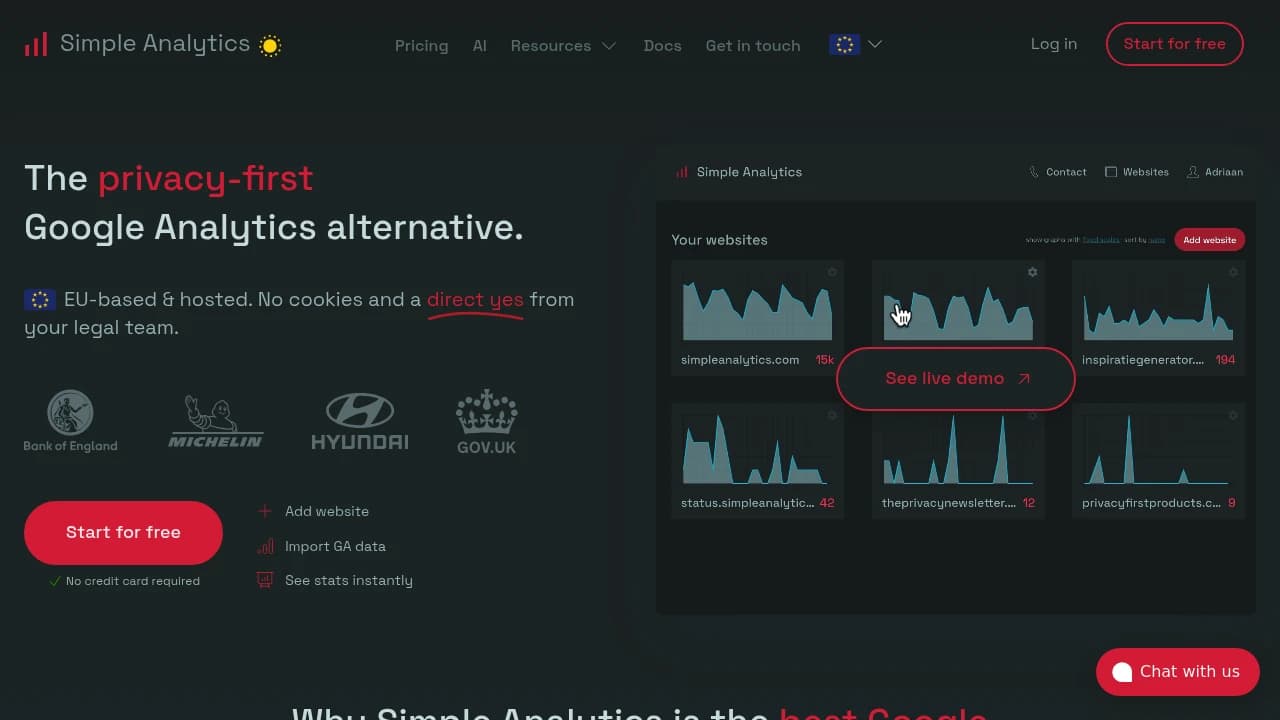The width and height of the screenshot is (1280, 720).
Task: Click gear icon on simpleanalytics.com card
Action: (832, 272)
